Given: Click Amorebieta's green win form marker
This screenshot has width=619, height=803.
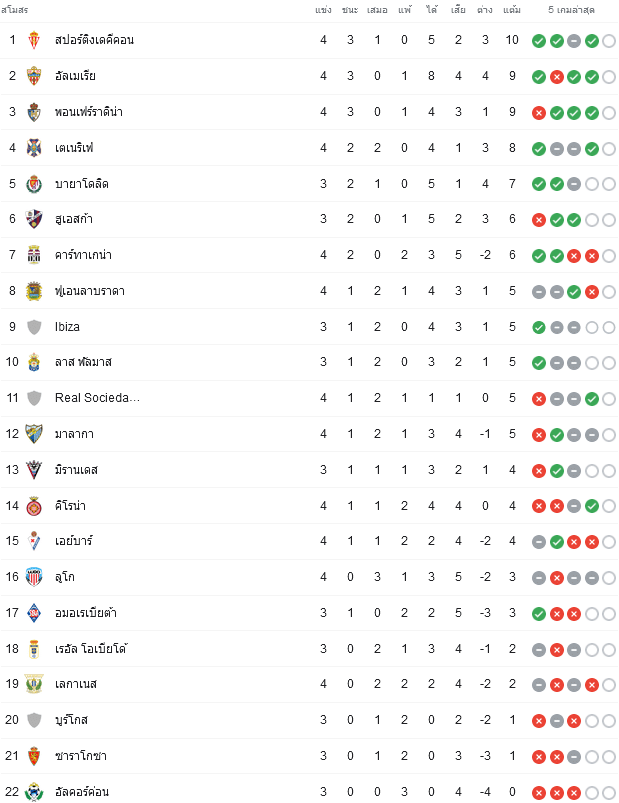Looking at the screenshot, I should 539,614.
